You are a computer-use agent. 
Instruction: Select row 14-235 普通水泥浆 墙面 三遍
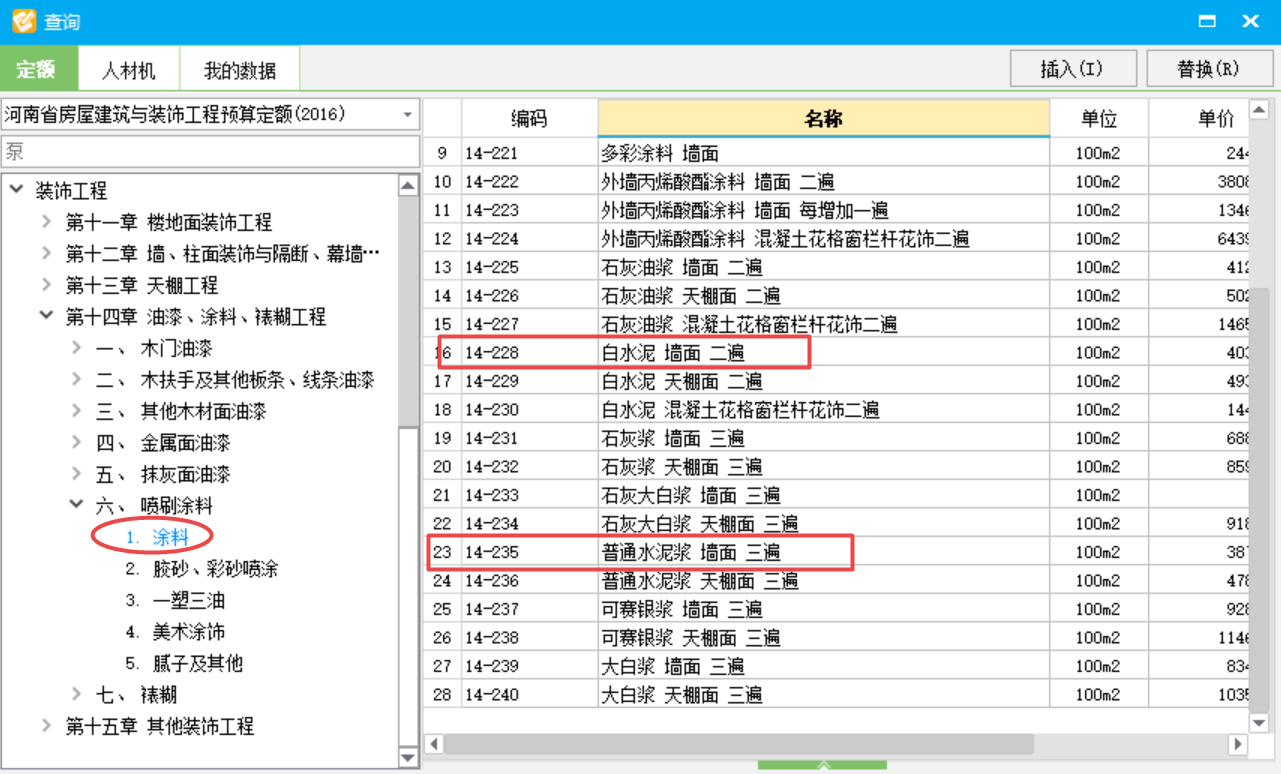coord(837,552)
